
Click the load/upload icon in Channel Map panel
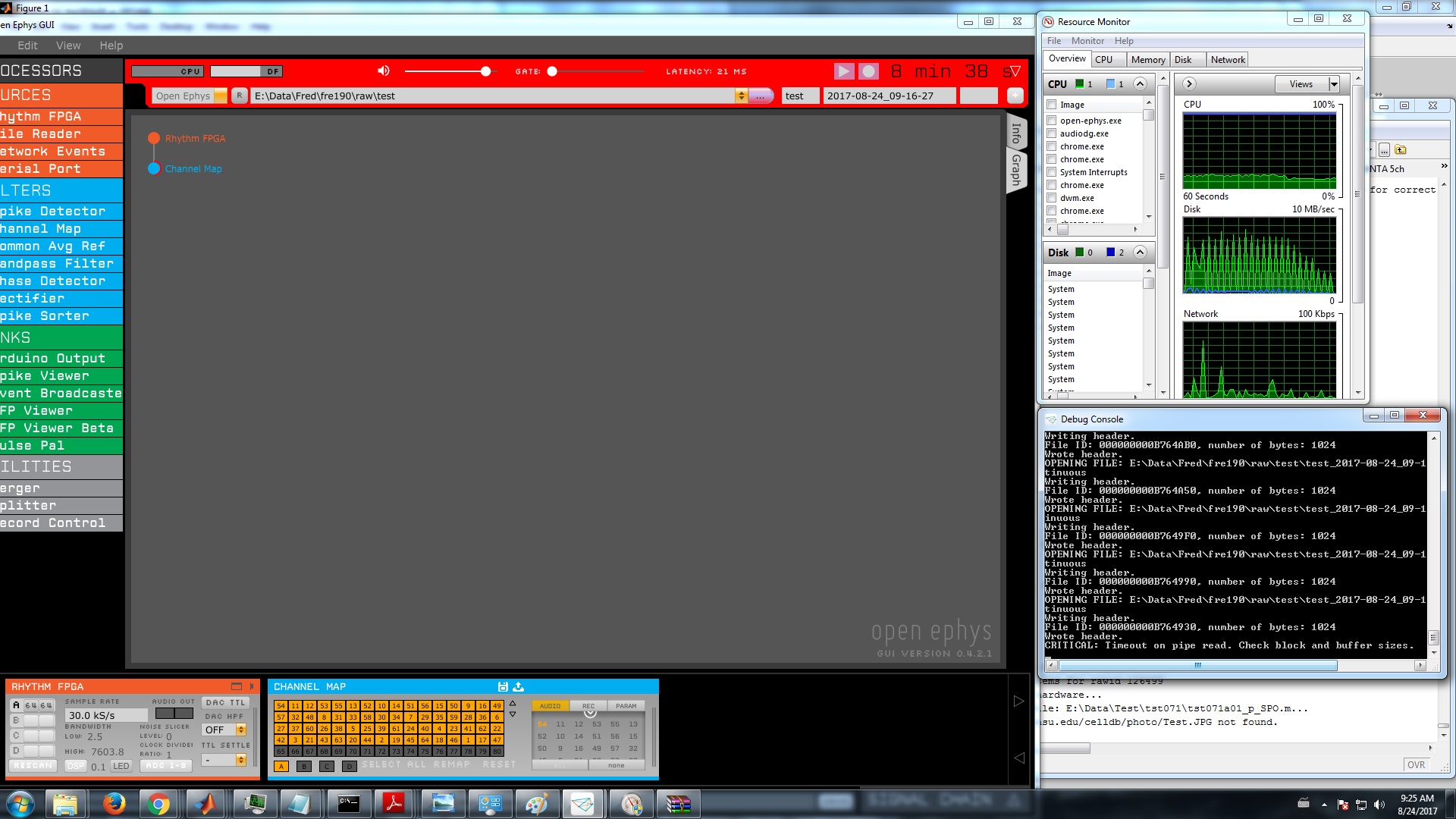[519, 686]
